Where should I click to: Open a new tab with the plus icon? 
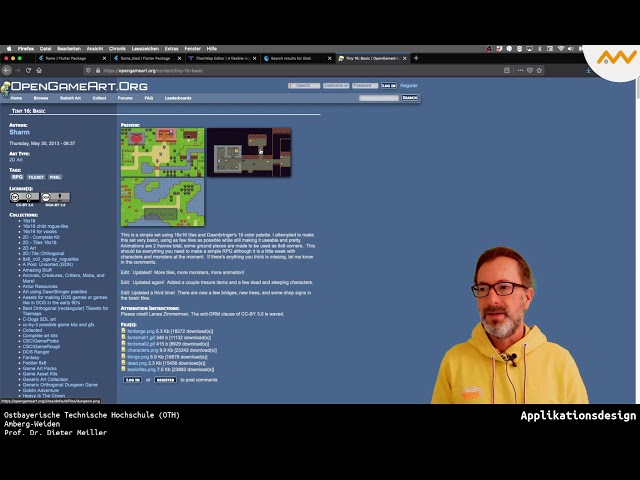click(x=416, y=58)
